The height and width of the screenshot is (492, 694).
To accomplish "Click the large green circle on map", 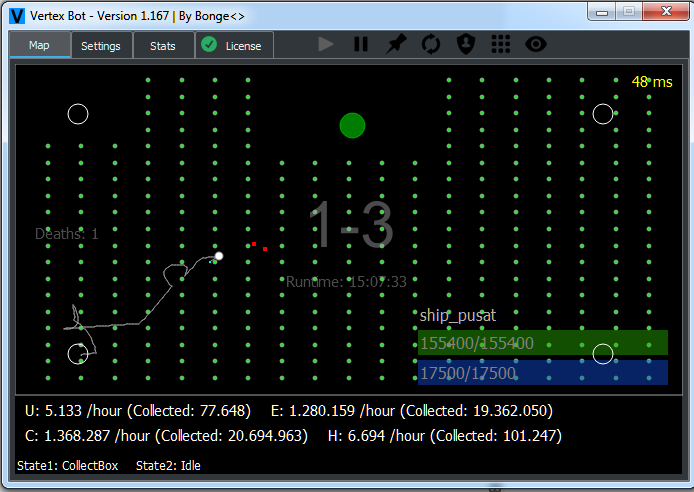I will click(352, 126).
